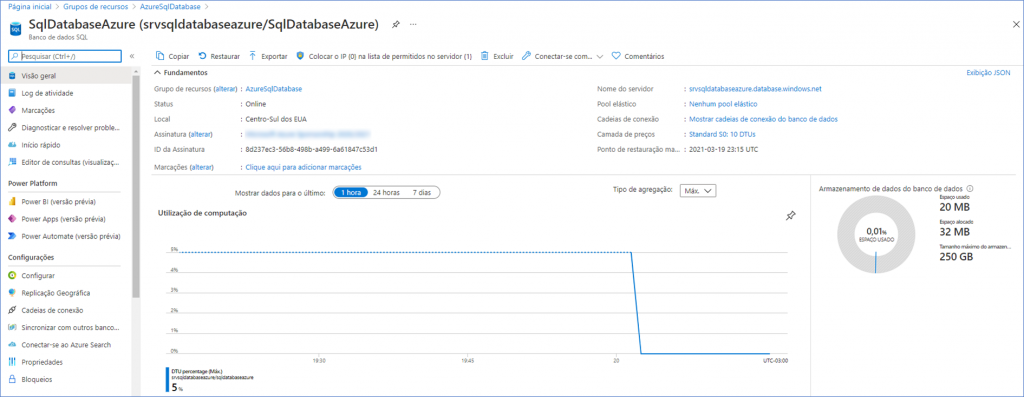The width and height of the screenshot is (1024, 397).
Task: Click the Pesquisar search field
Action: click(64, 56)
